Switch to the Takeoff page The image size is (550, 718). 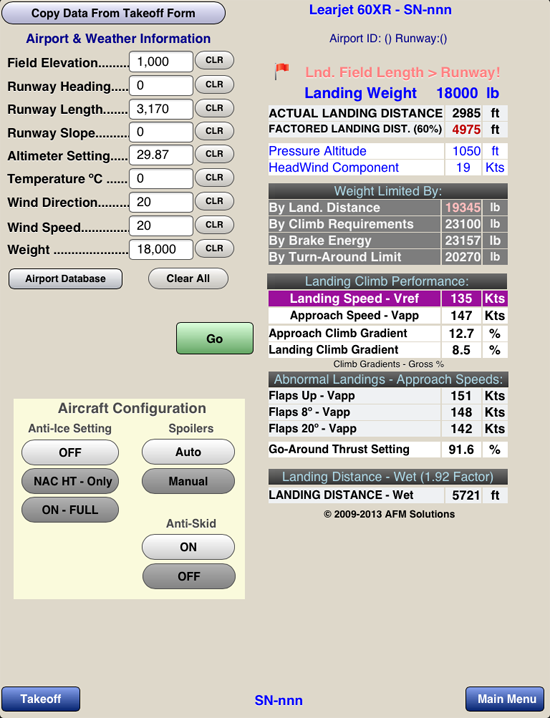(41, 699)
